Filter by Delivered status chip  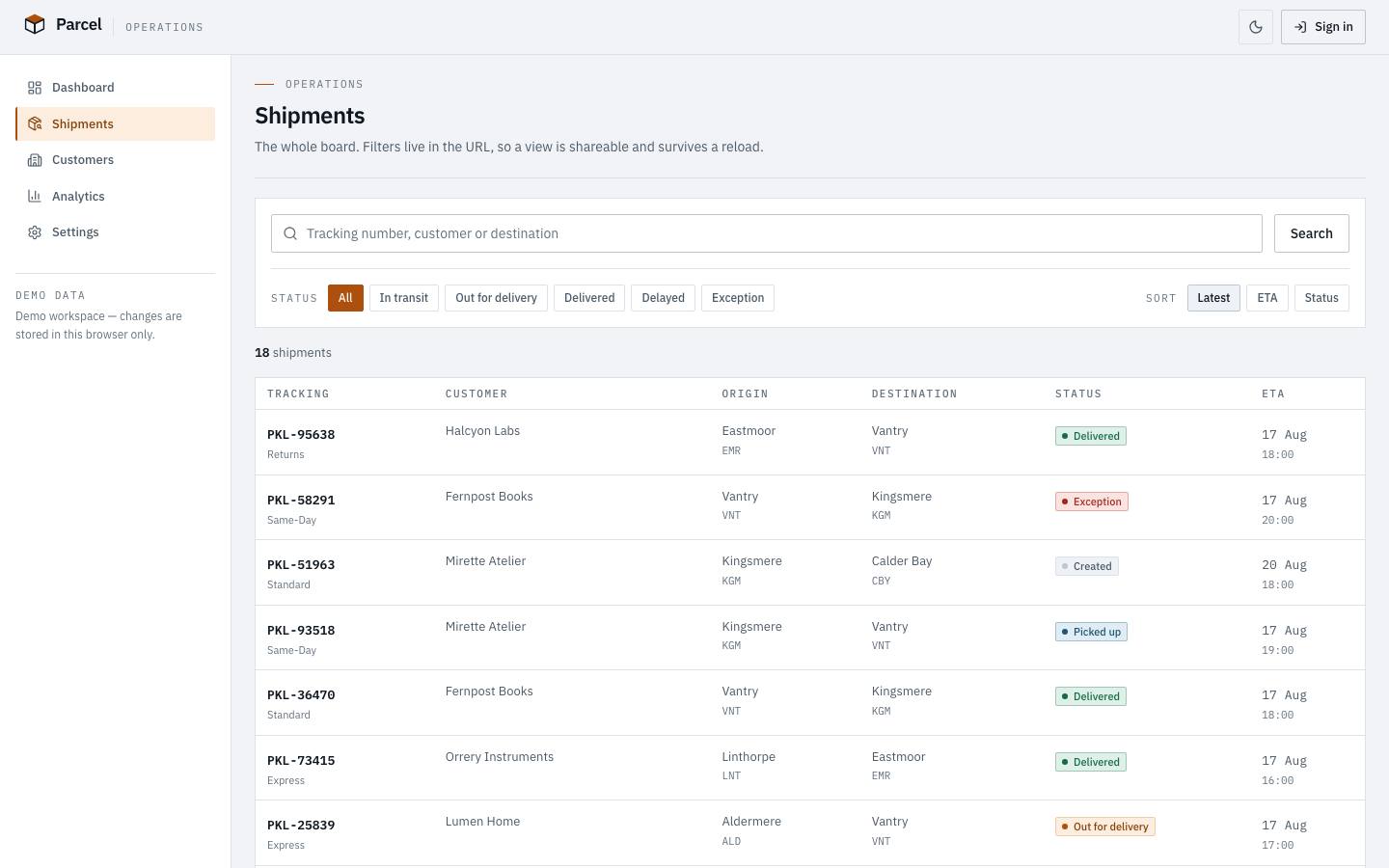(x=589, y=298)
